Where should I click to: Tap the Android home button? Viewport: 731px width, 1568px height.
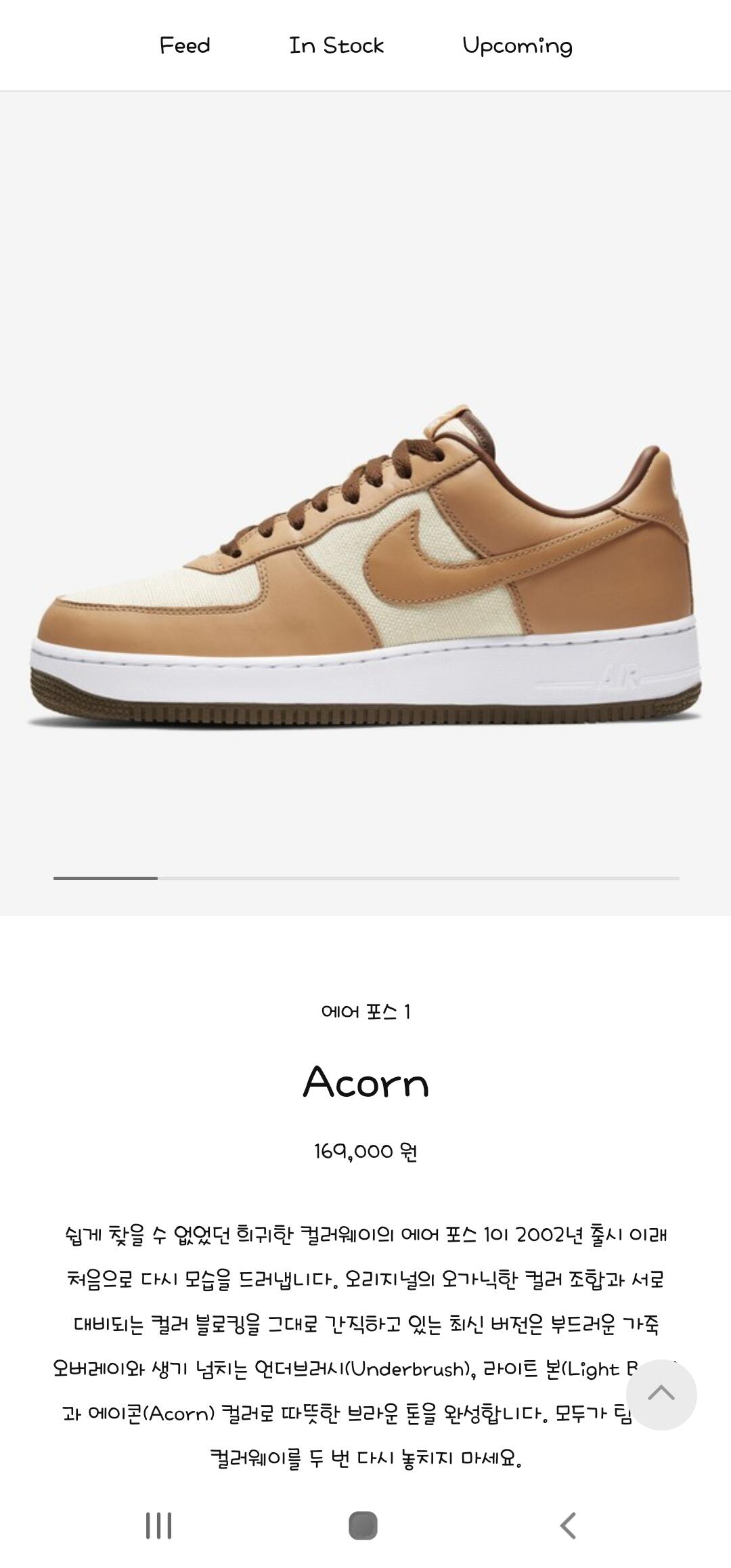tap(363, 1525)
